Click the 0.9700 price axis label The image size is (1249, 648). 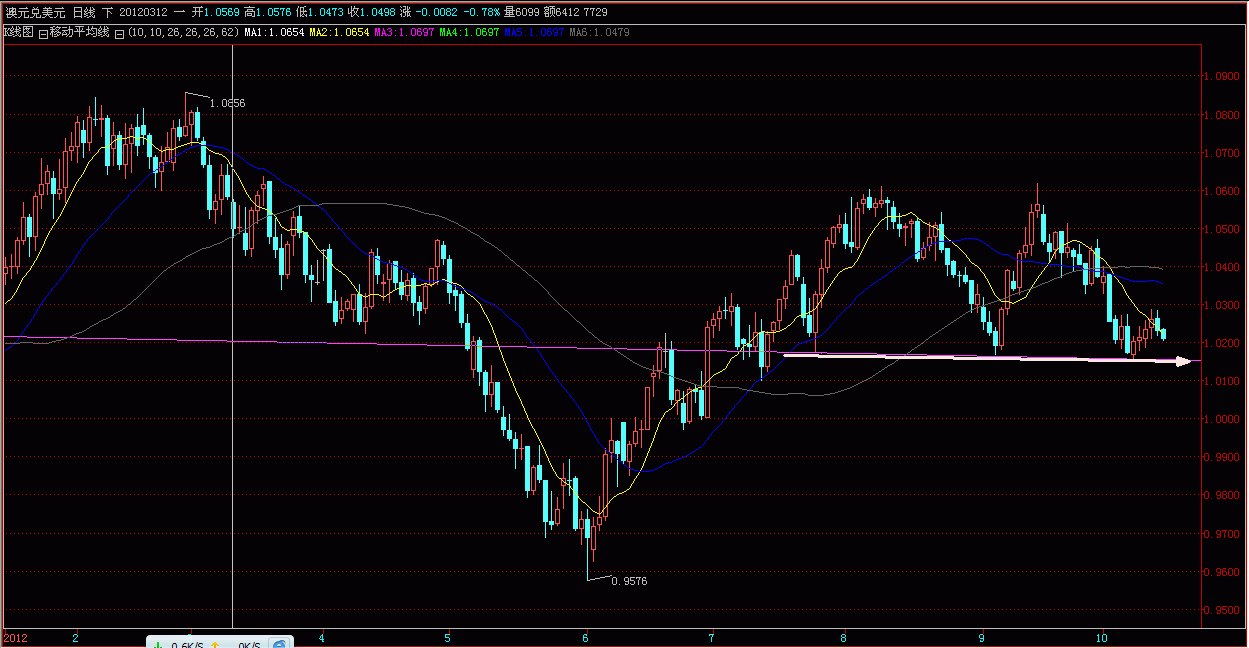click(1222, 534)
